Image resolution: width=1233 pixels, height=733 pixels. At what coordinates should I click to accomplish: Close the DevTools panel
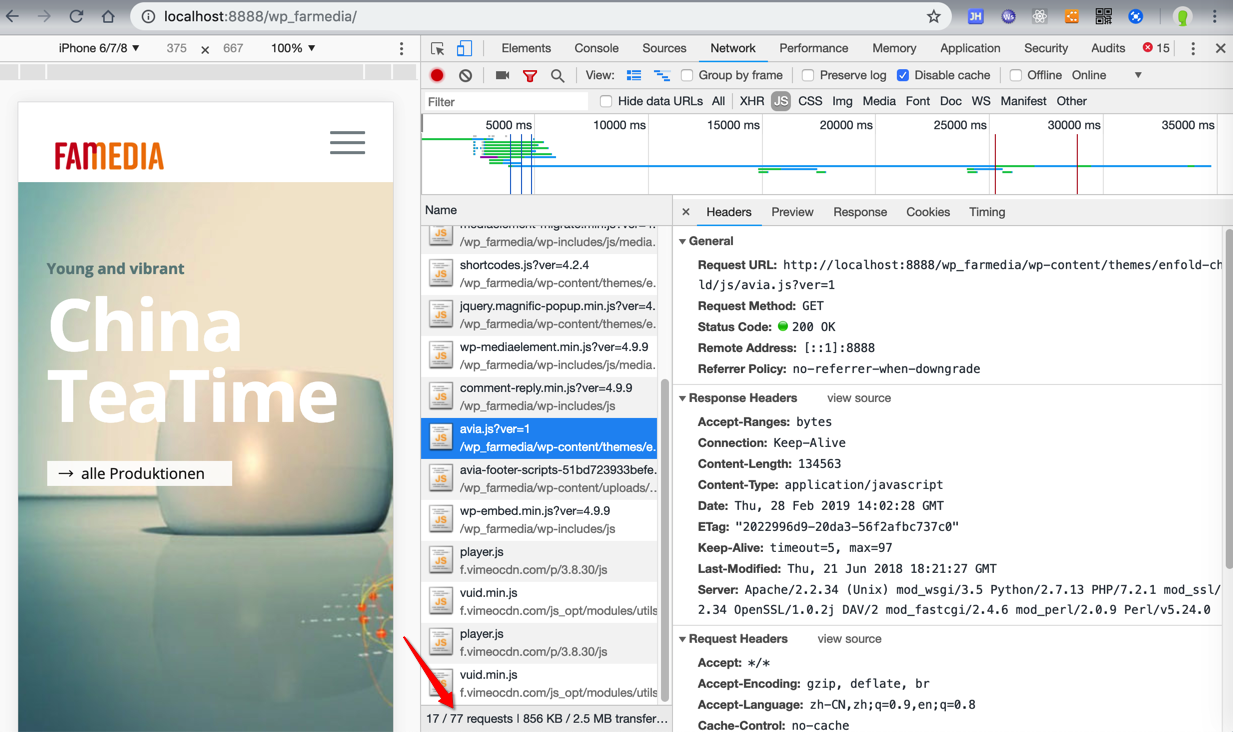tap(1220, 48)
